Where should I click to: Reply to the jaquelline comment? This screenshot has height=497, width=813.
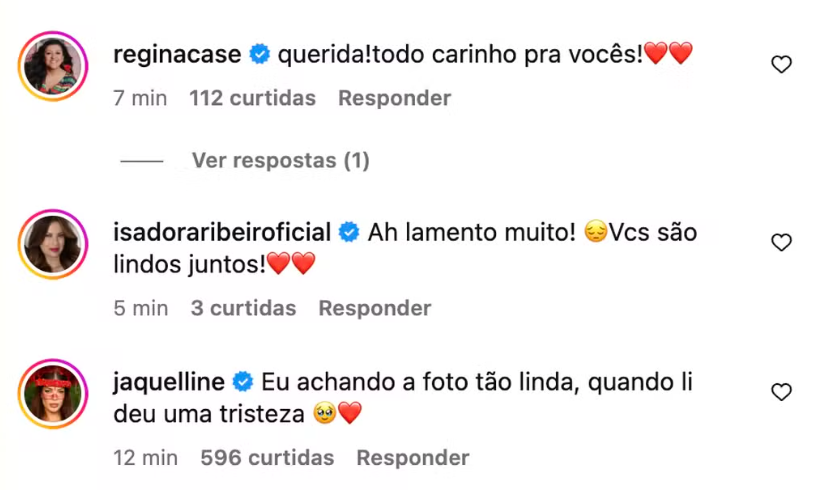(x=412, y=458)
